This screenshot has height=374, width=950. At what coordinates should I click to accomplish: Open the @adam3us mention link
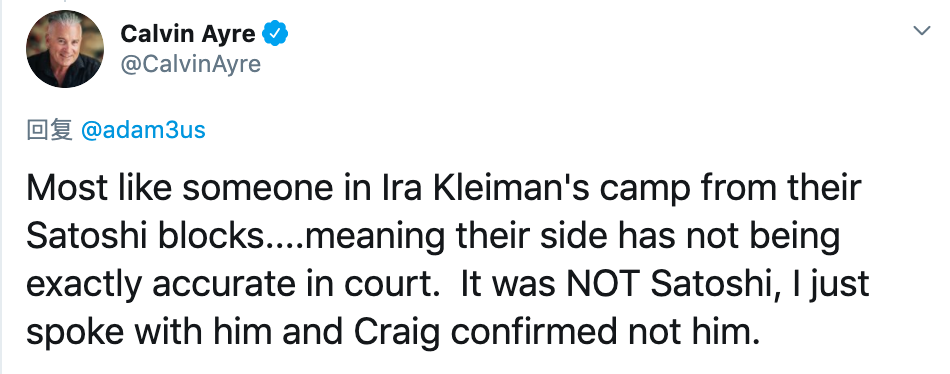(142, 130)
